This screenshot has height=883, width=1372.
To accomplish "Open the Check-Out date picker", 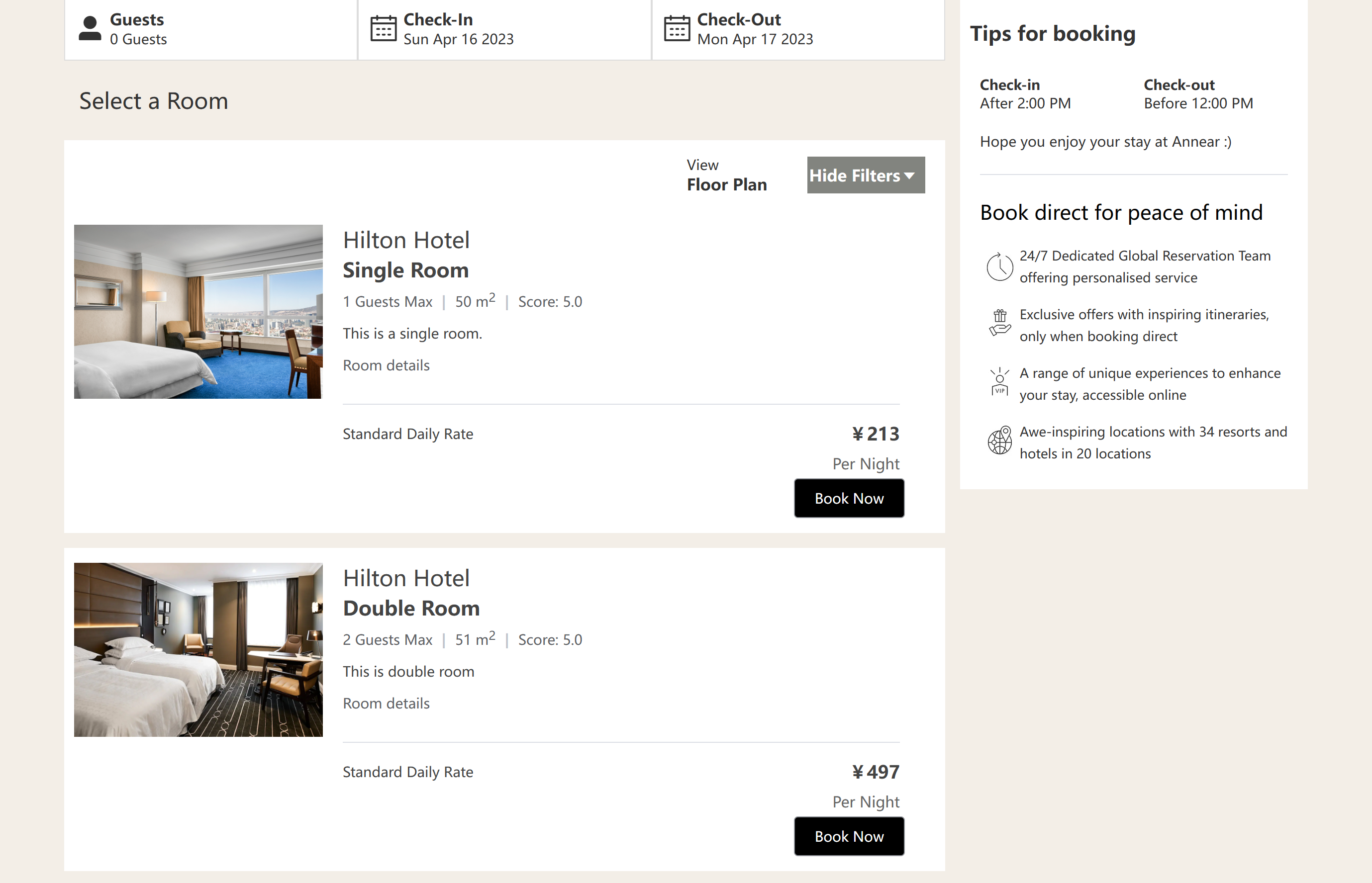I will pos(798,30).
